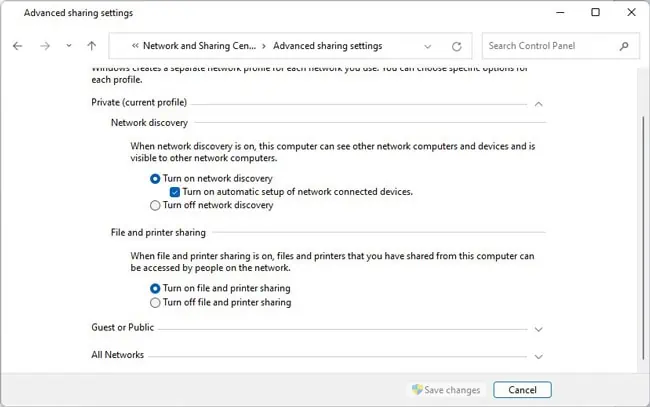Click the Forward navigation arrow
The image size is (650, 407).
pos(44,46)
